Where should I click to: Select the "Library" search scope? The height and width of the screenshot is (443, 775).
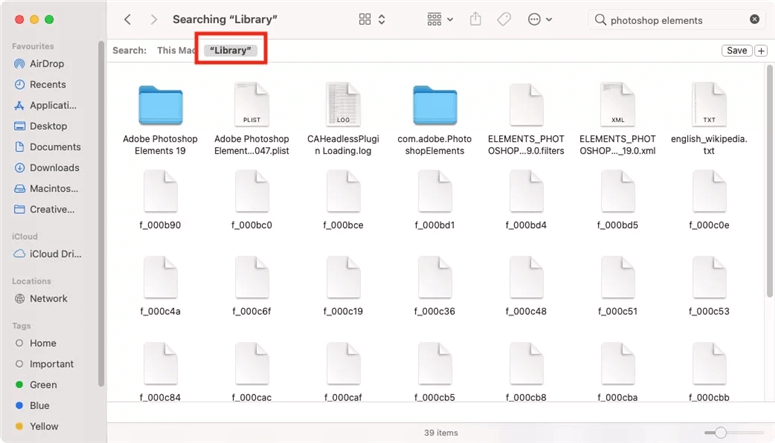click(230, 50)
